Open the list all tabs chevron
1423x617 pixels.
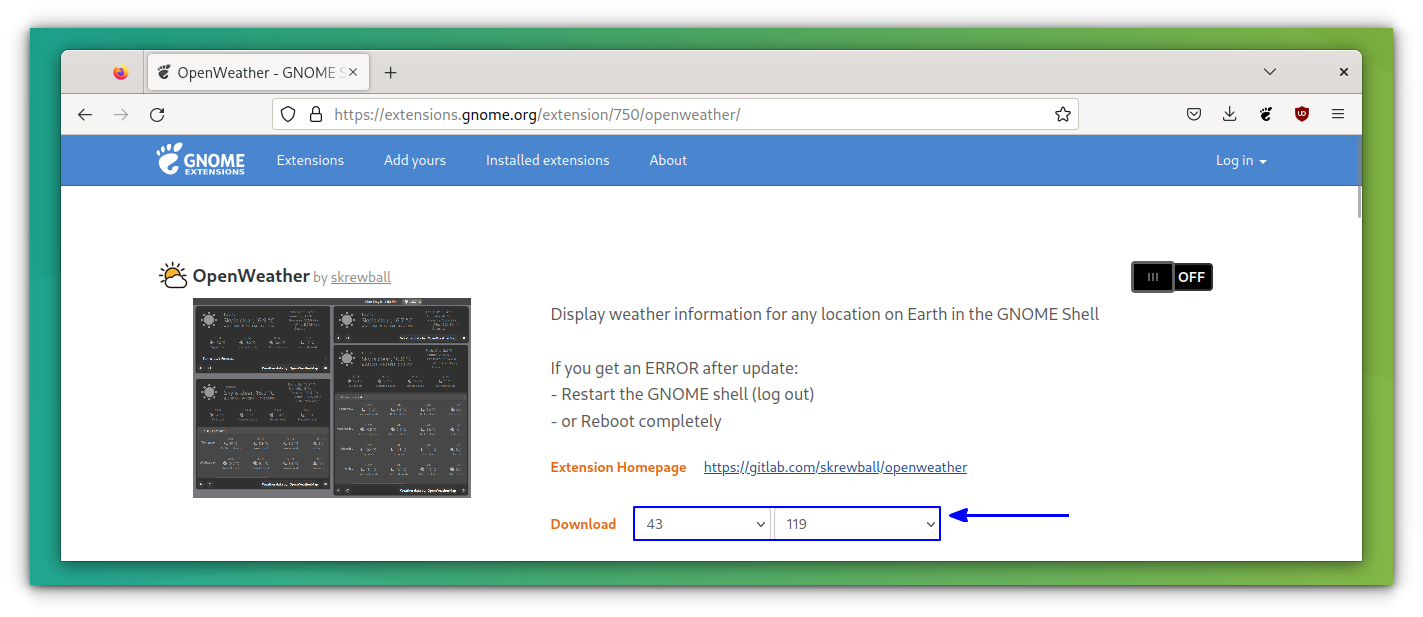tap(1269, 72)
